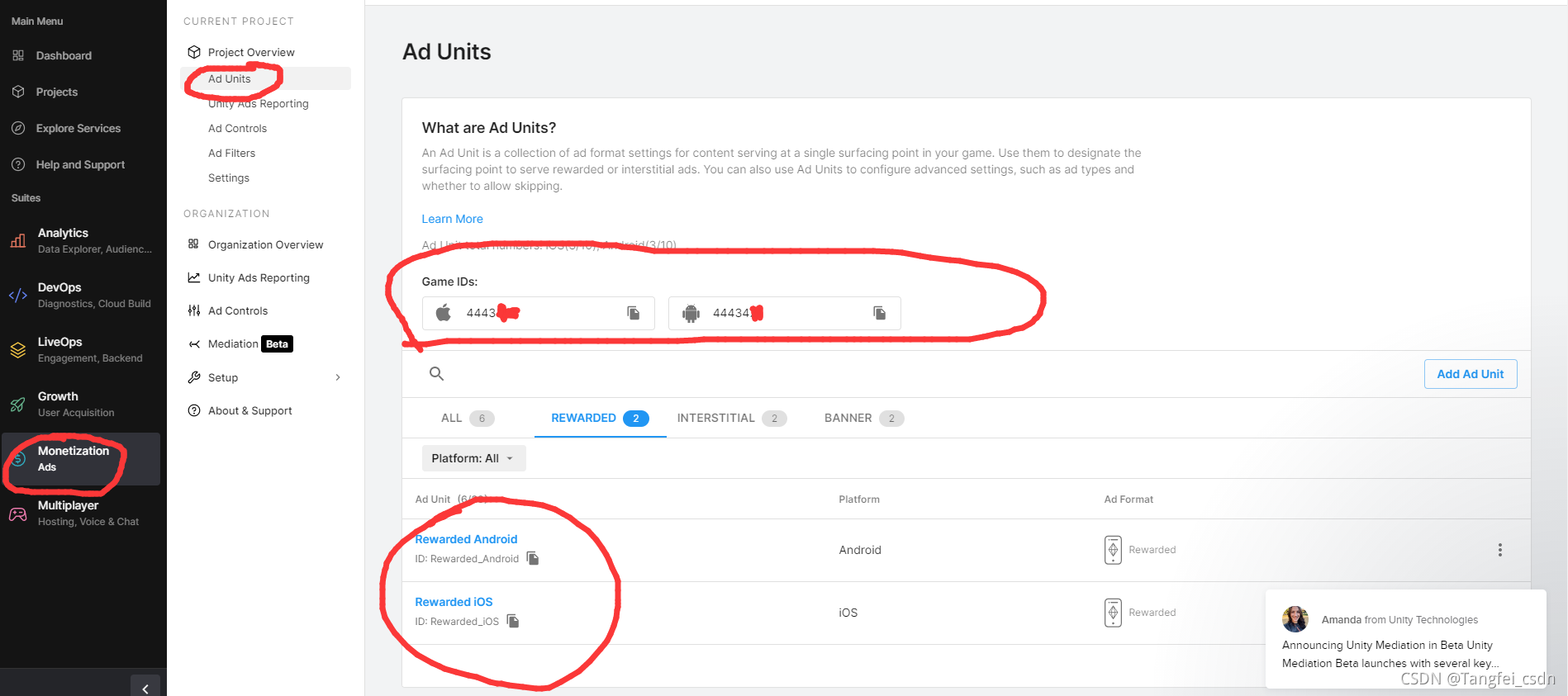Open the Analytics bar-chart icon
Image resolution: width=1568 pixels, height=696 pixels.
pyautogui.click(x=18, y=240)
